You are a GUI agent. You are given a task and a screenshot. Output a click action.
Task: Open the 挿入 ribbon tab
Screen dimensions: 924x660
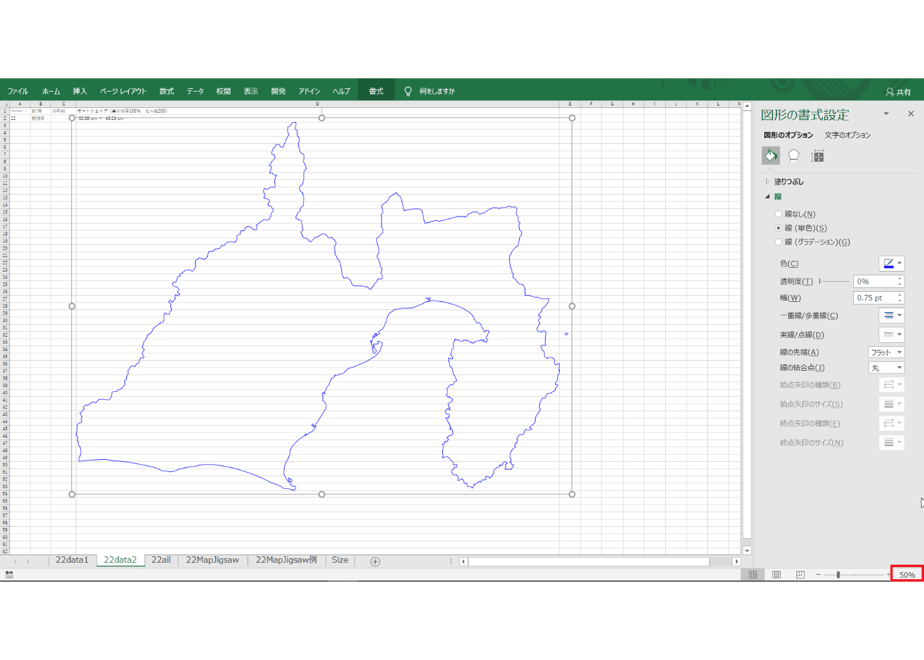click(x=80, y=91)
